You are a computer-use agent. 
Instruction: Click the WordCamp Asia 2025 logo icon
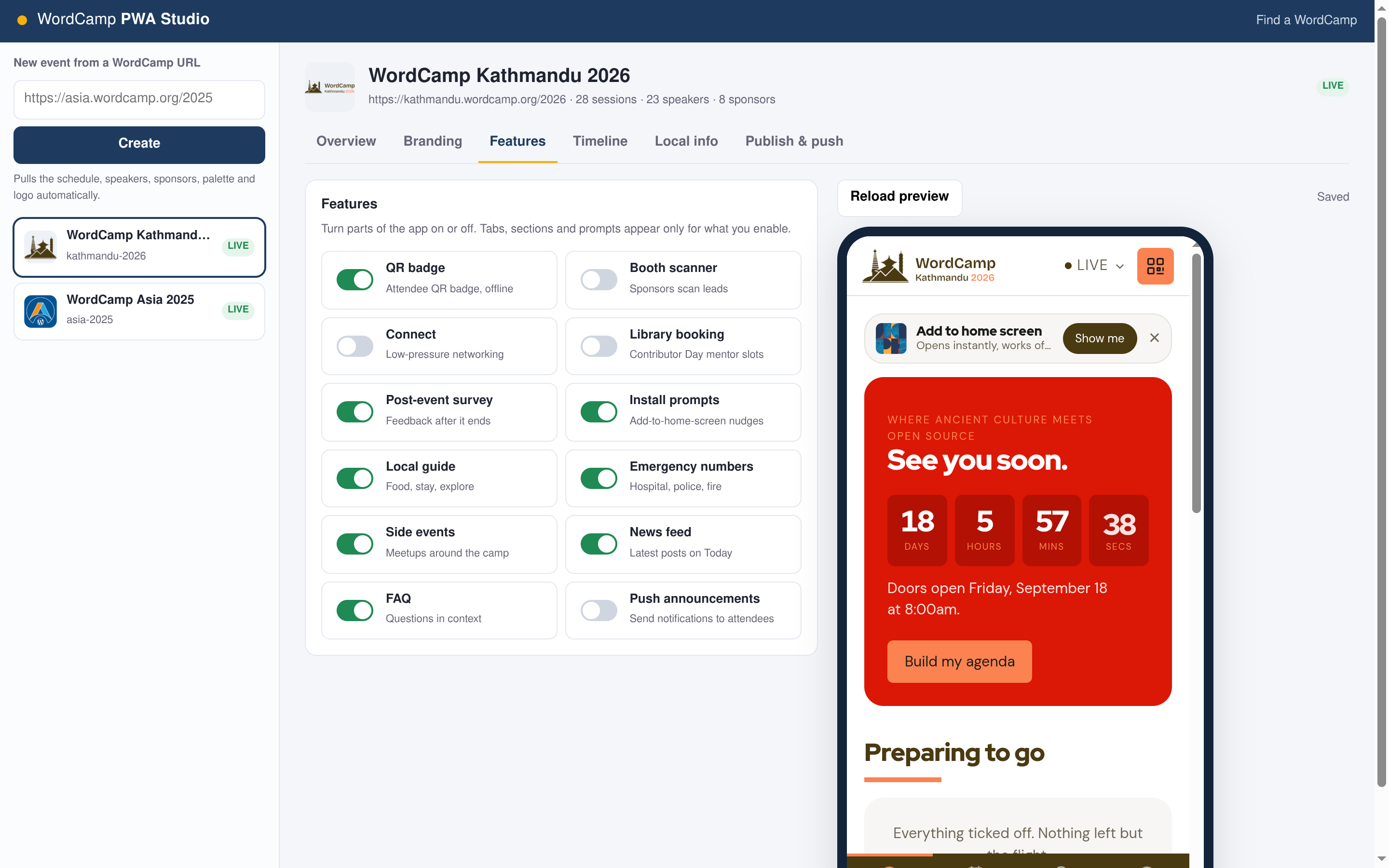point(40,311)
